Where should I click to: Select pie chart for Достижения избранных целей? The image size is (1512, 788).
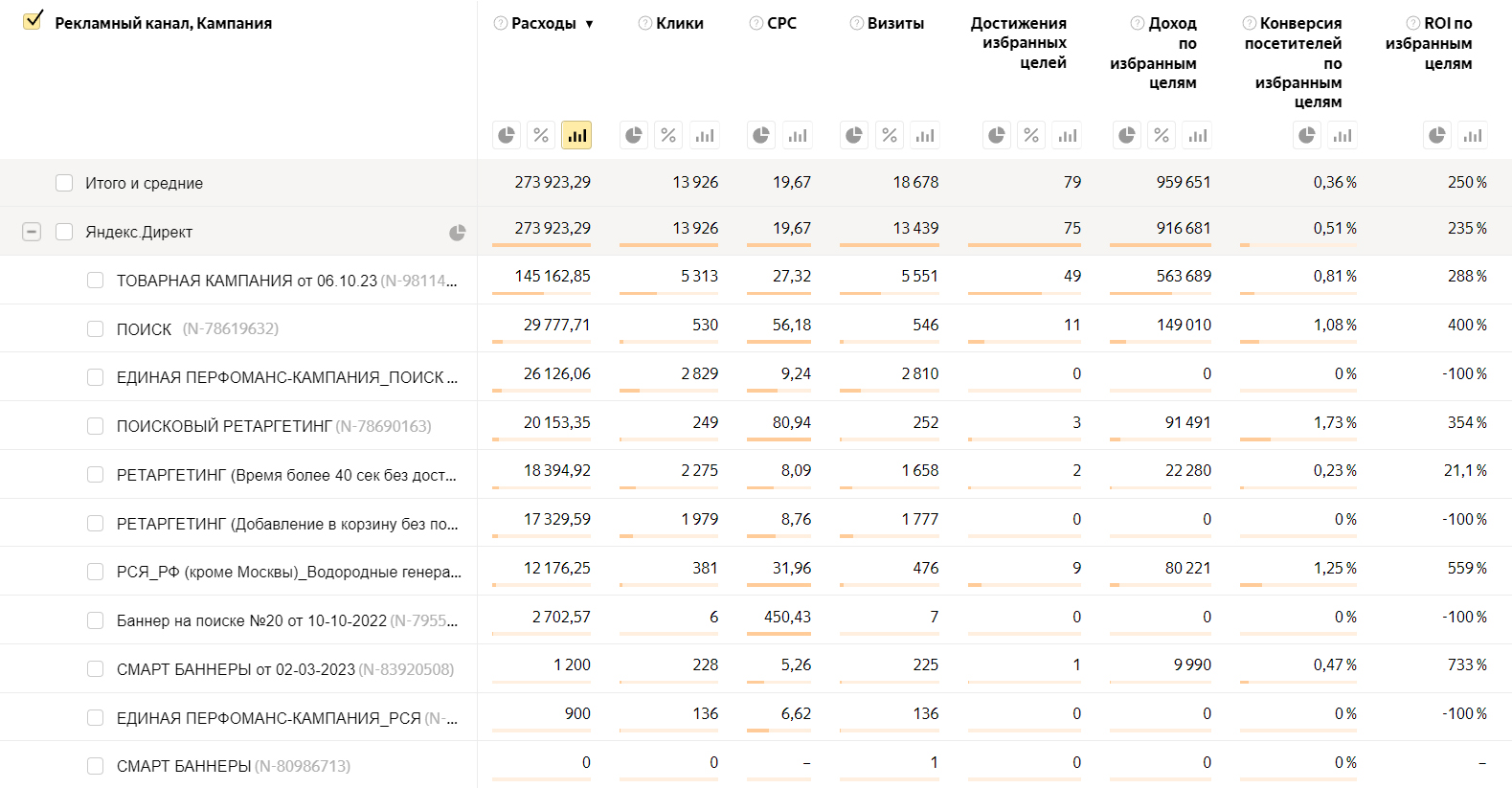pyautogui.click(x=997, y=135)
